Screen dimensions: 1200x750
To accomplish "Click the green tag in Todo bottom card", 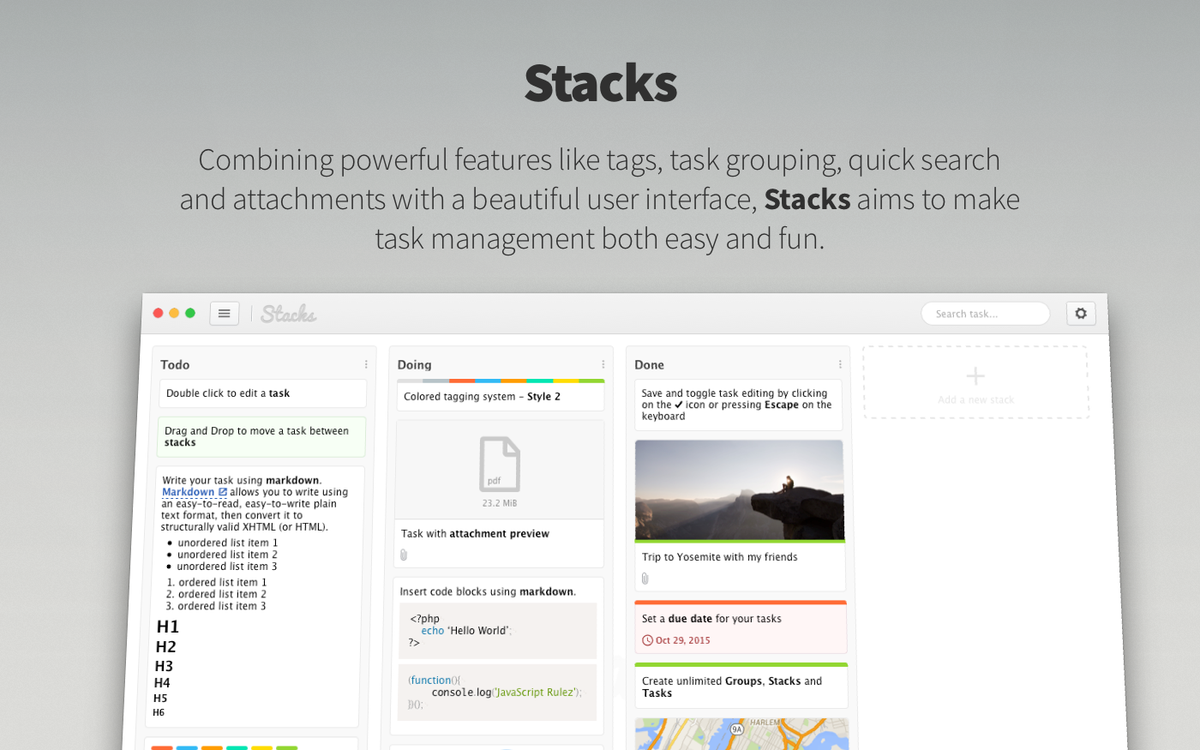I will coord(286,747).
